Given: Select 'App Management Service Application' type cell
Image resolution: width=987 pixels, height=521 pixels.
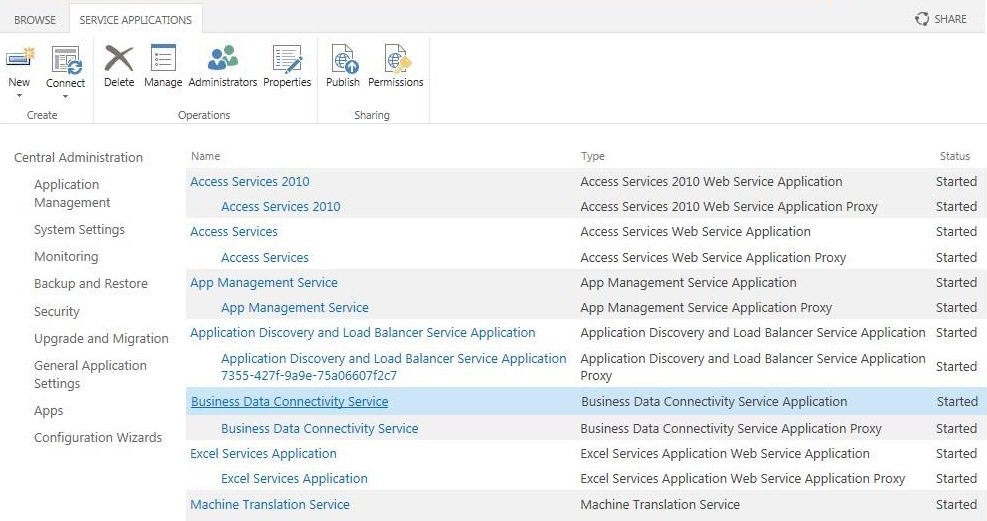Looking at the screenshot, I should (689, 283).
